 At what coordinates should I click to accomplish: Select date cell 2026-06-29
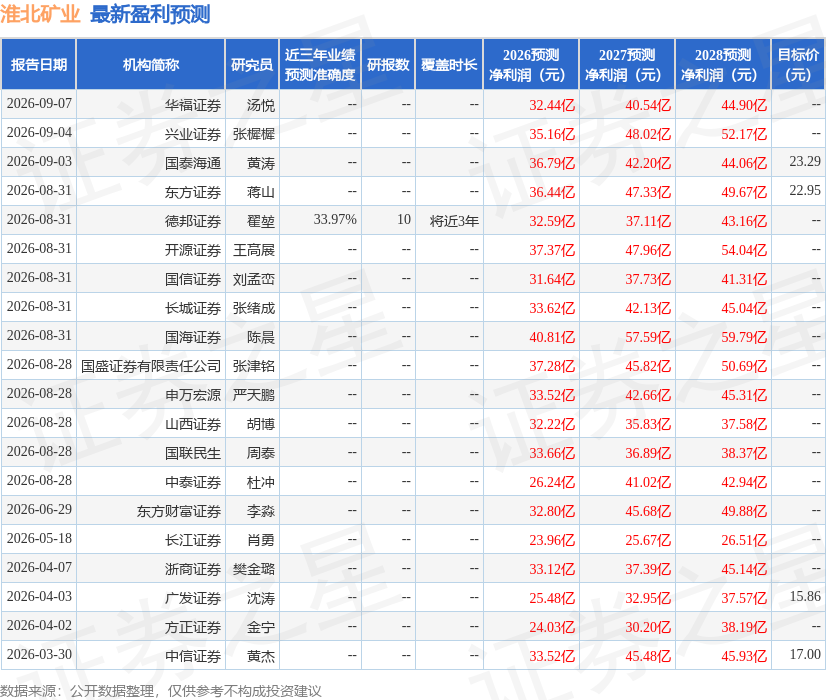point(39,509)
